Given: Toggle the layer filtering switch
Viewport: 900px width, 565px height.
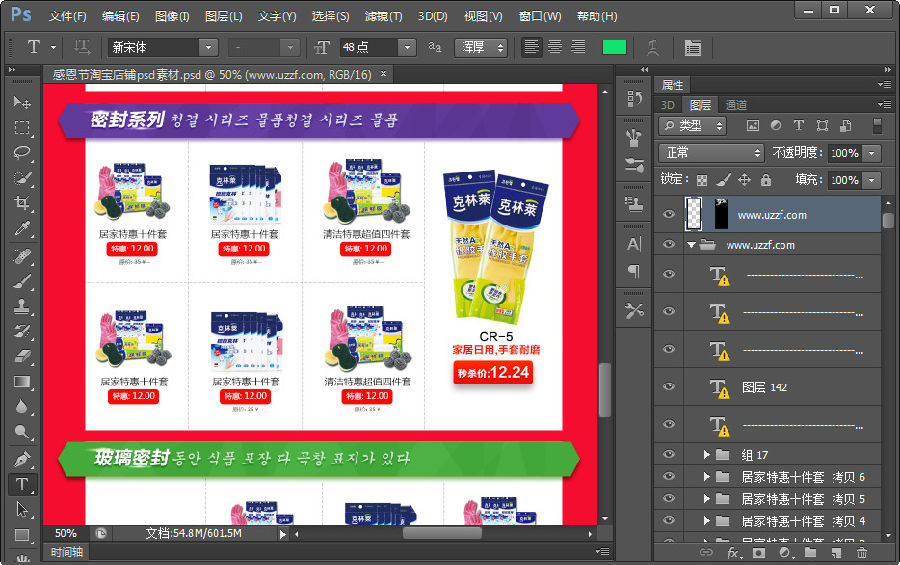Looking at the screenshot, I should 876,126.
